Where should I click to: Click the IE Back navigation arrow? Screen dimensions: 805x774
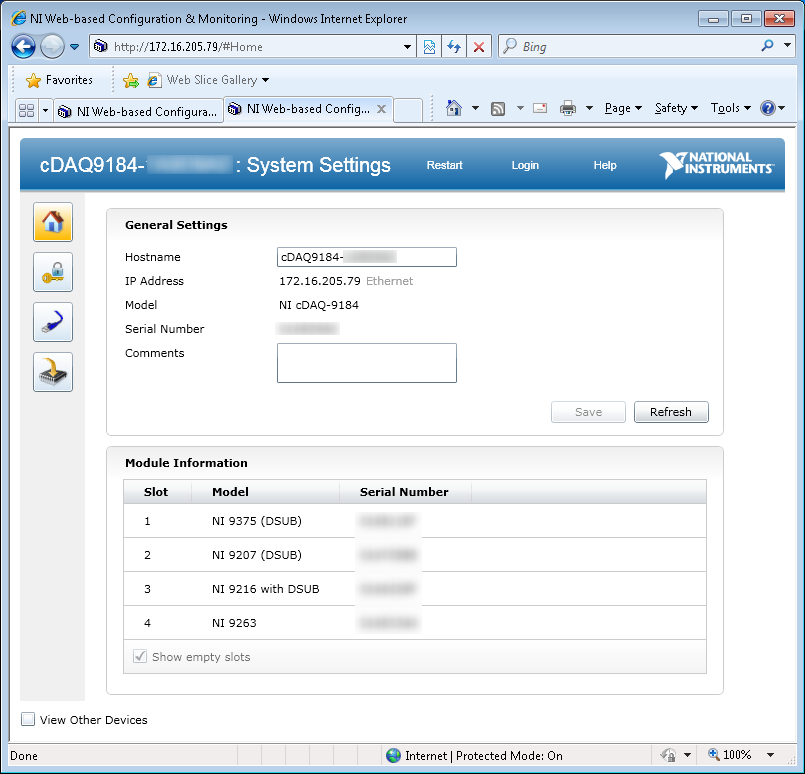pos(23,47)
